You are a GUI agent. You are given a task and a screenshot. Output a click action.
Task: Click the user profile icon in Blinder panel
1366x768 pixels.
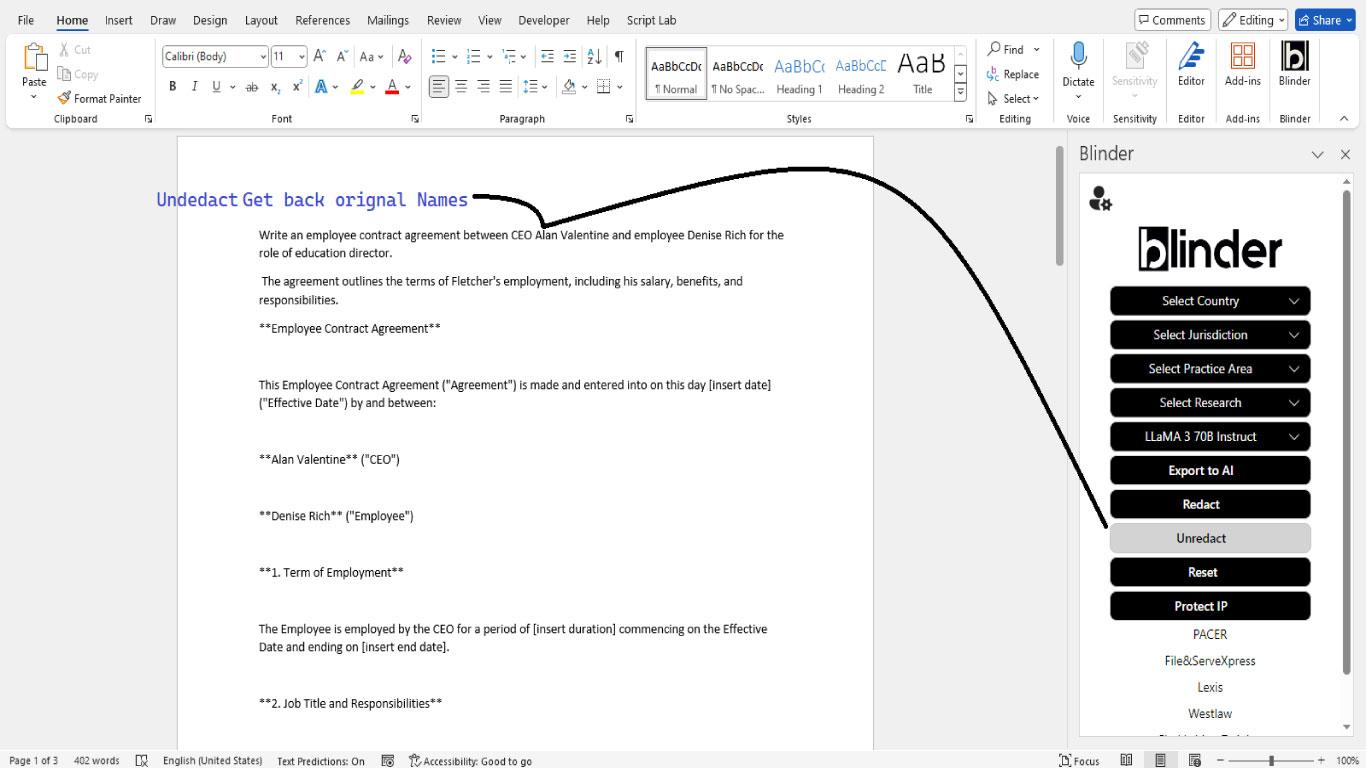pos(1100,198)
